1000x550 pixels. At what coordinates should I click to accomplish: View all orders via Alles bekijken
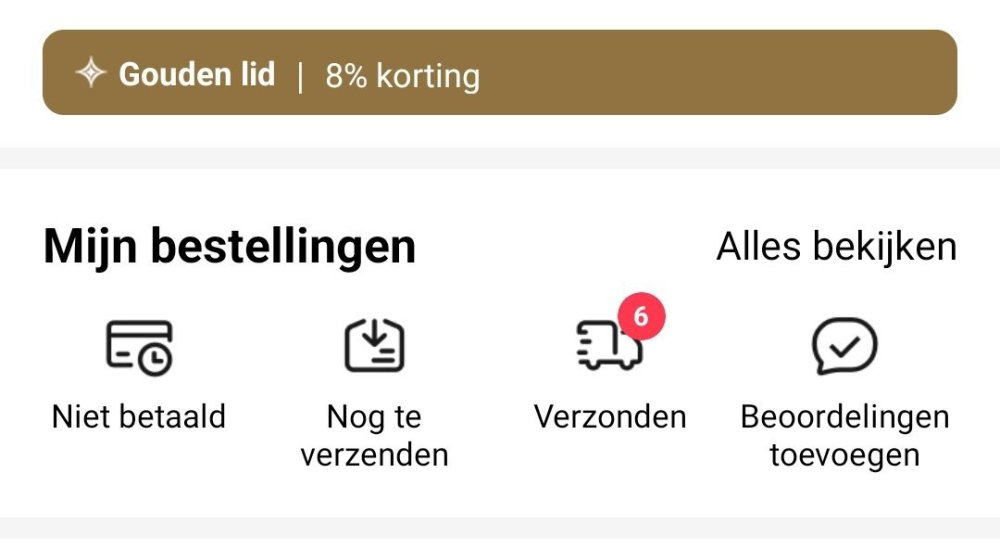pyautogui.click(x=836, y=247)
